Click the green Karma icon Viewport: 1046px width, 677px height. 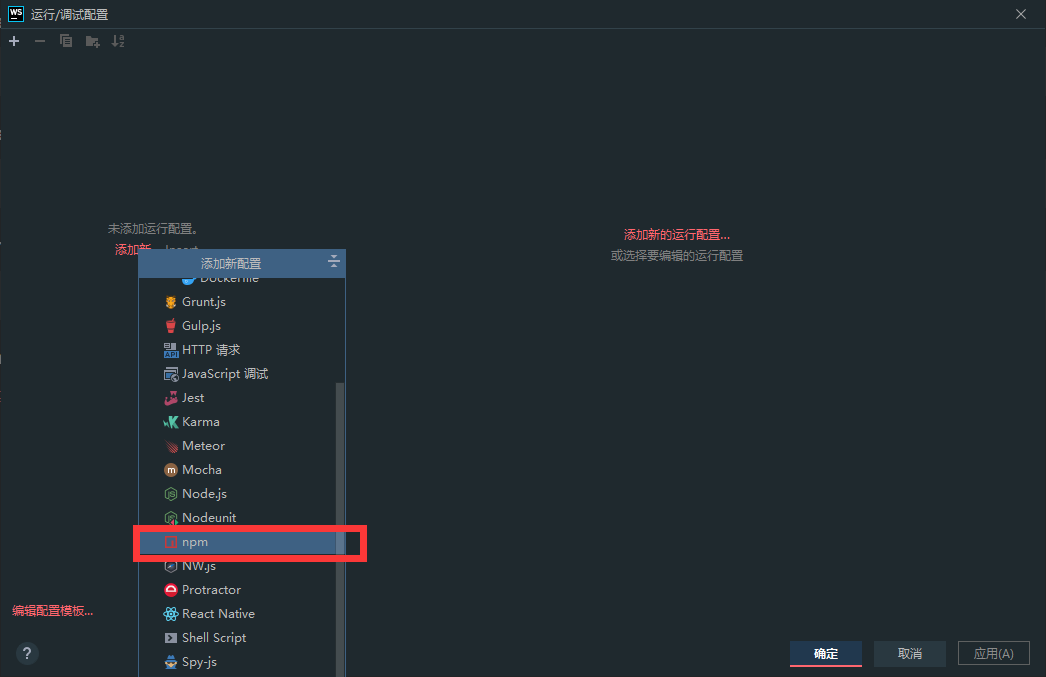click(x=171, y=422)
